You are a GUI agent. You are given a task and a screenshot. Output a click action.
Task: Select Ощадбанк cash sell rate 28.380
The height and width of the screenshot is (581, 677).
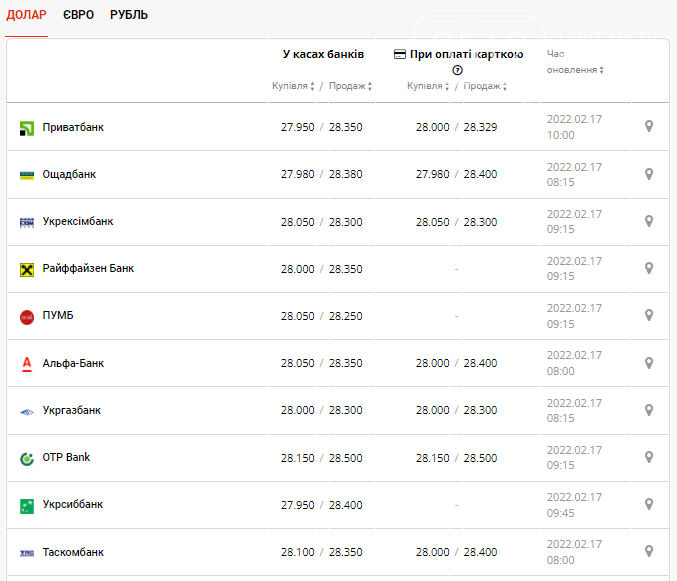345,174
